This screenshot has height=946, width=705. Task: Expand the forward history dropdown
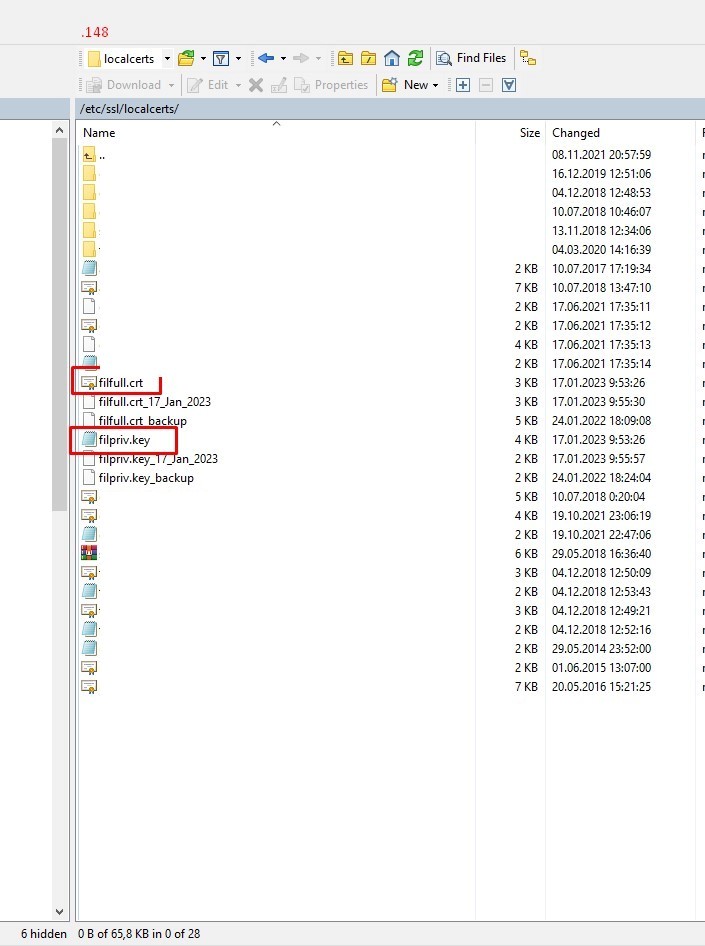[318, 59]
